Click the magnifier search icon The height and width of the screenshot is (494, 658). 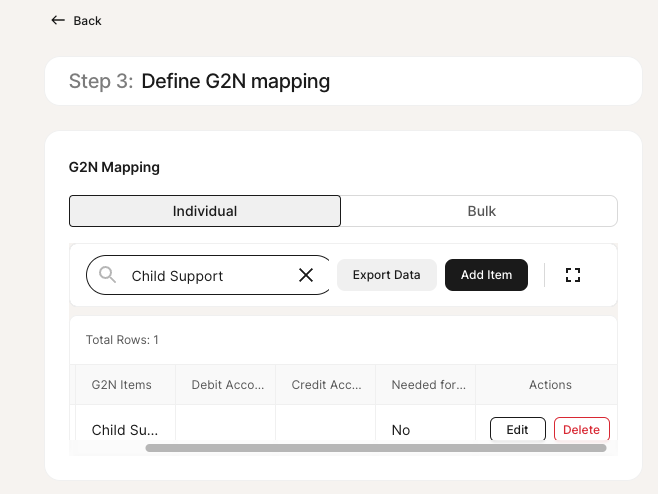tap(107, 275)
